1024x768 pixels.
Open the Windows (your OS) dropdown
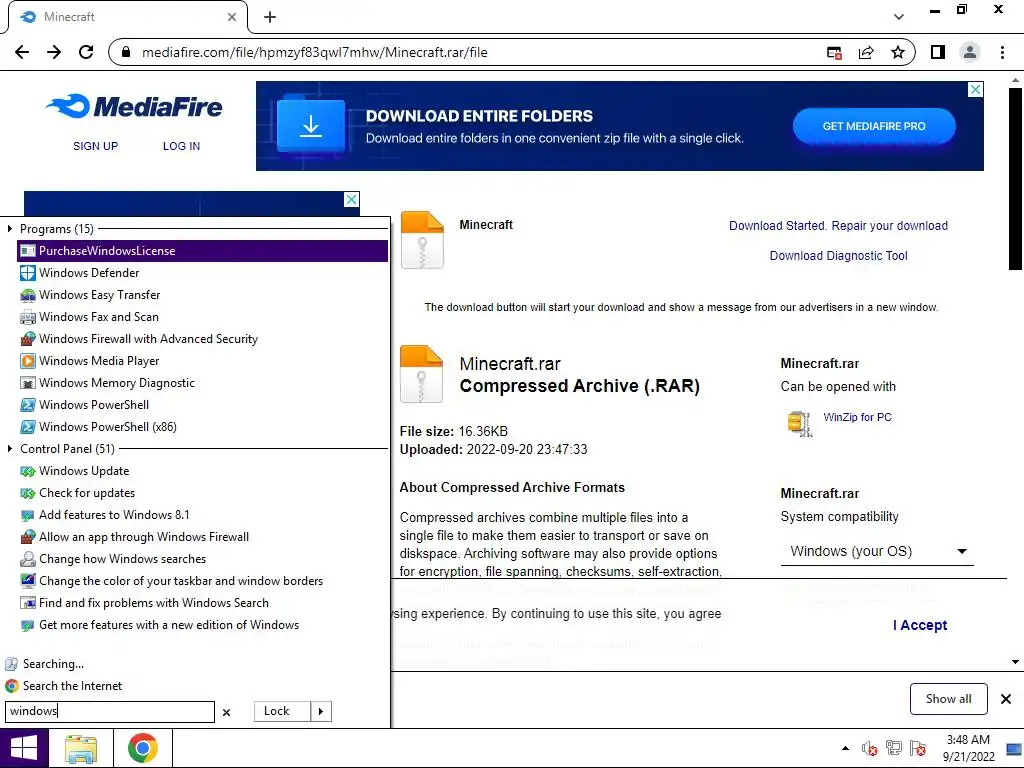coord(877,551)
